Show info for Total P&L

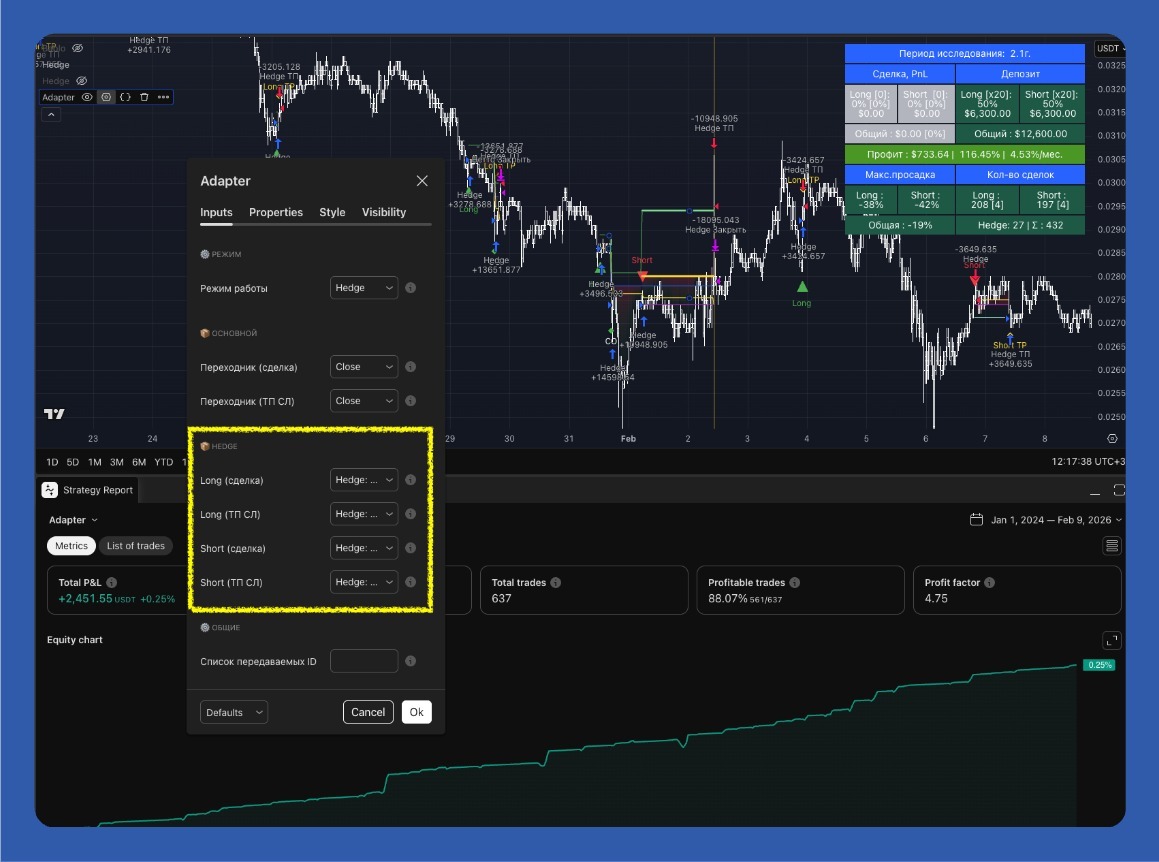click(x=112, y=583)
